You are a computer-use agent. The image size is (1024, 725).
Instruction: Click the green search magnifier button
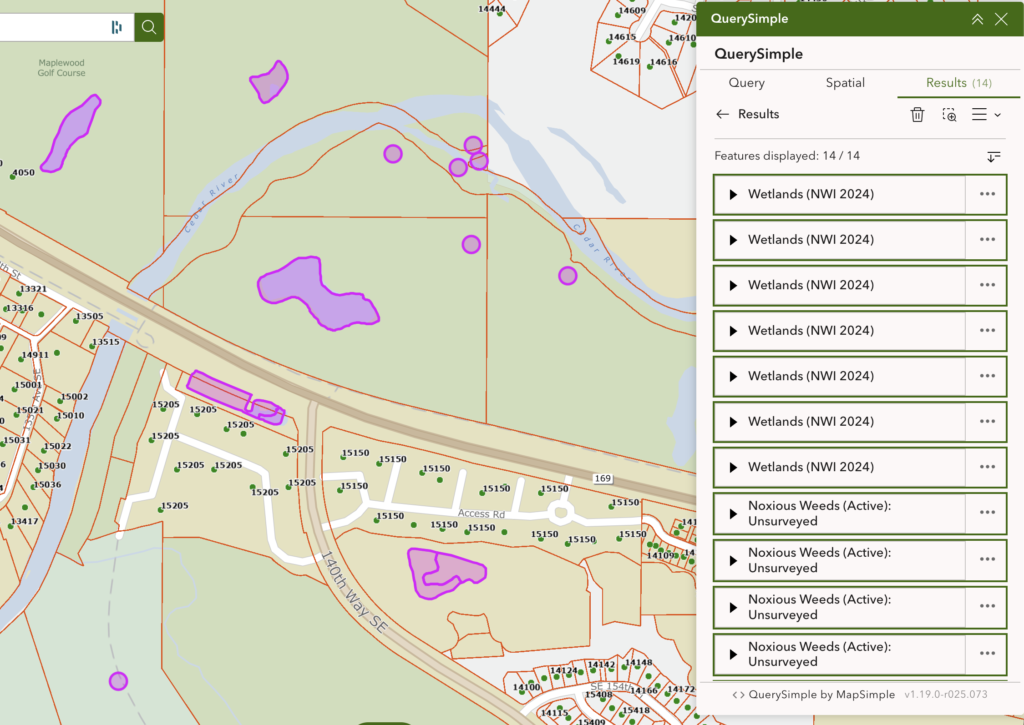pos(149,27)
